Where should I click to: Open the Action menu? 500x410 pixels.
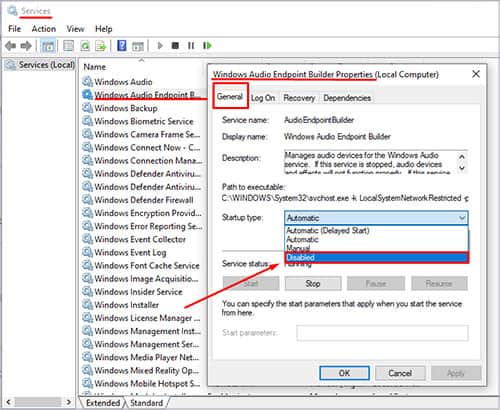tap(44, 29)
